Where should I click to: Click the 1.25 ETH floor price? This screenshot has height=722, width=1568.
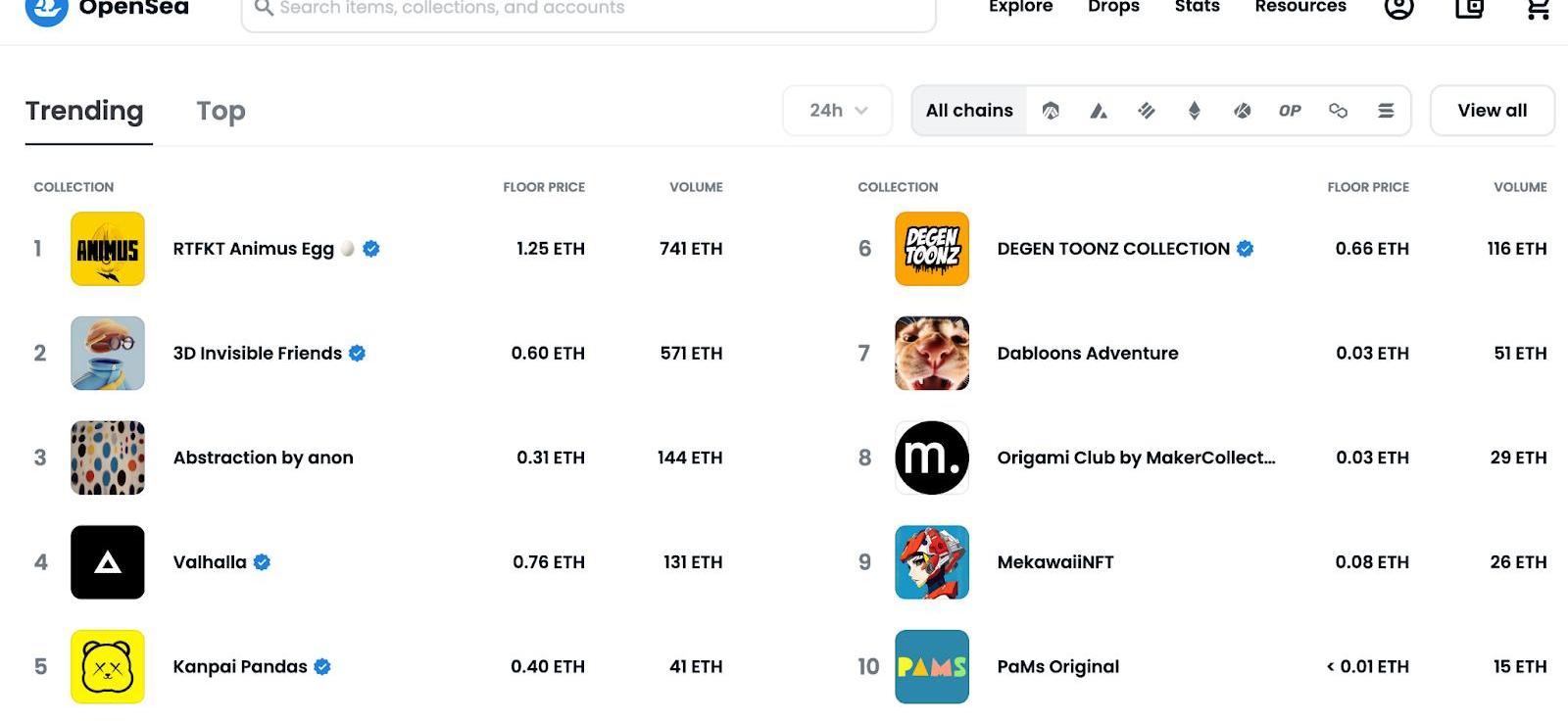551,249
